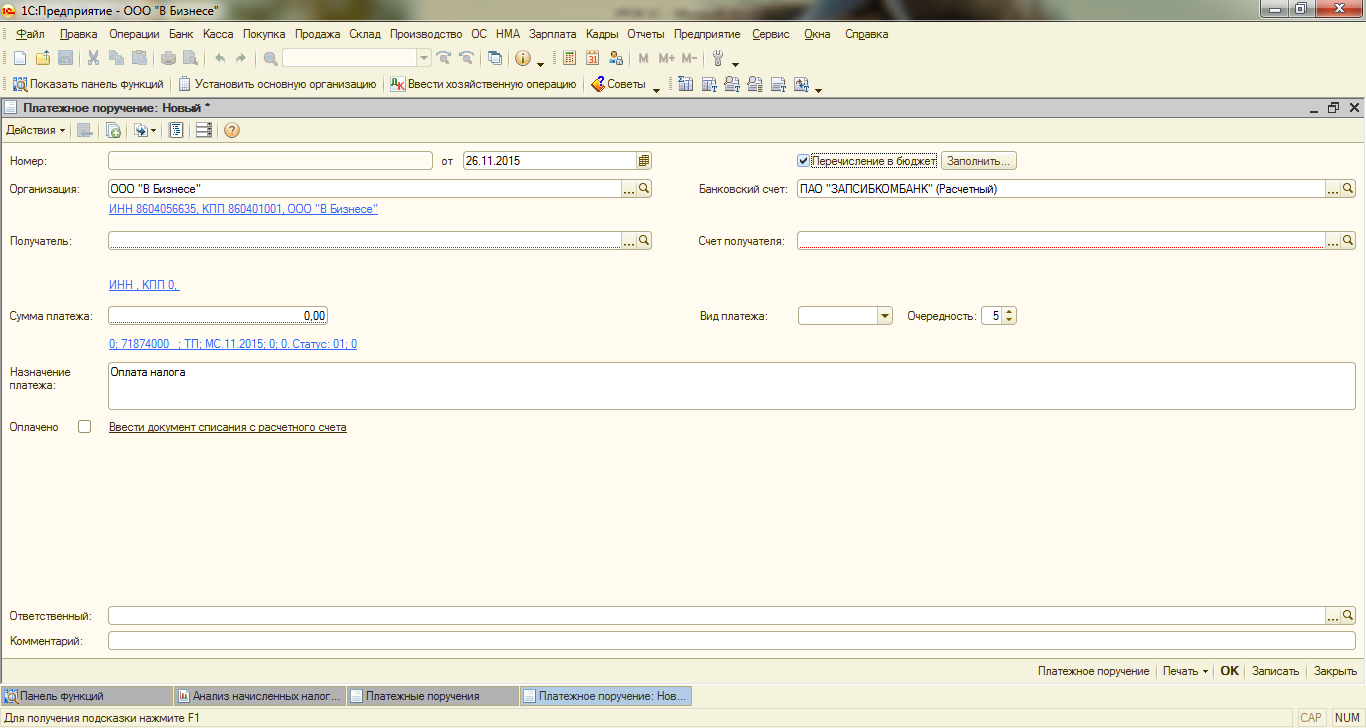Click last report icon before toolbar arrow
1366x728 pixels.
tap(801, 84)
